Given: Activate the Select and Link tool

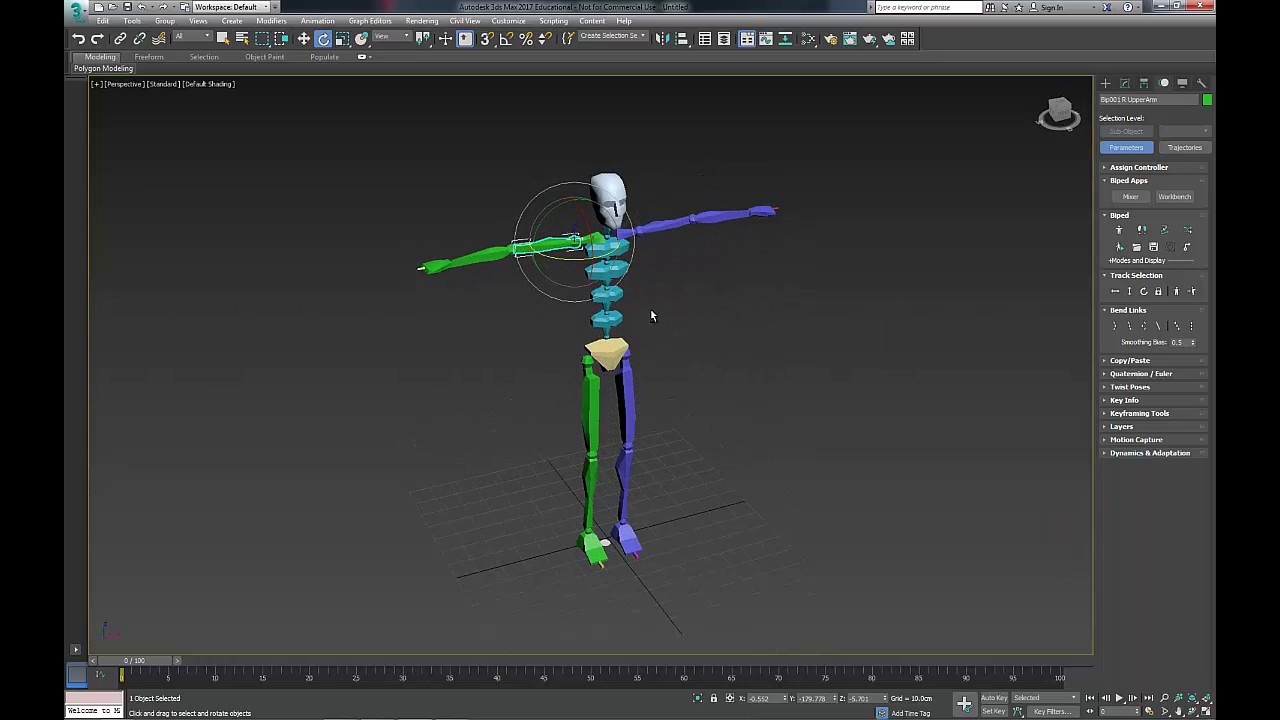Looking at the screenshot, I should tap(120, 39).
